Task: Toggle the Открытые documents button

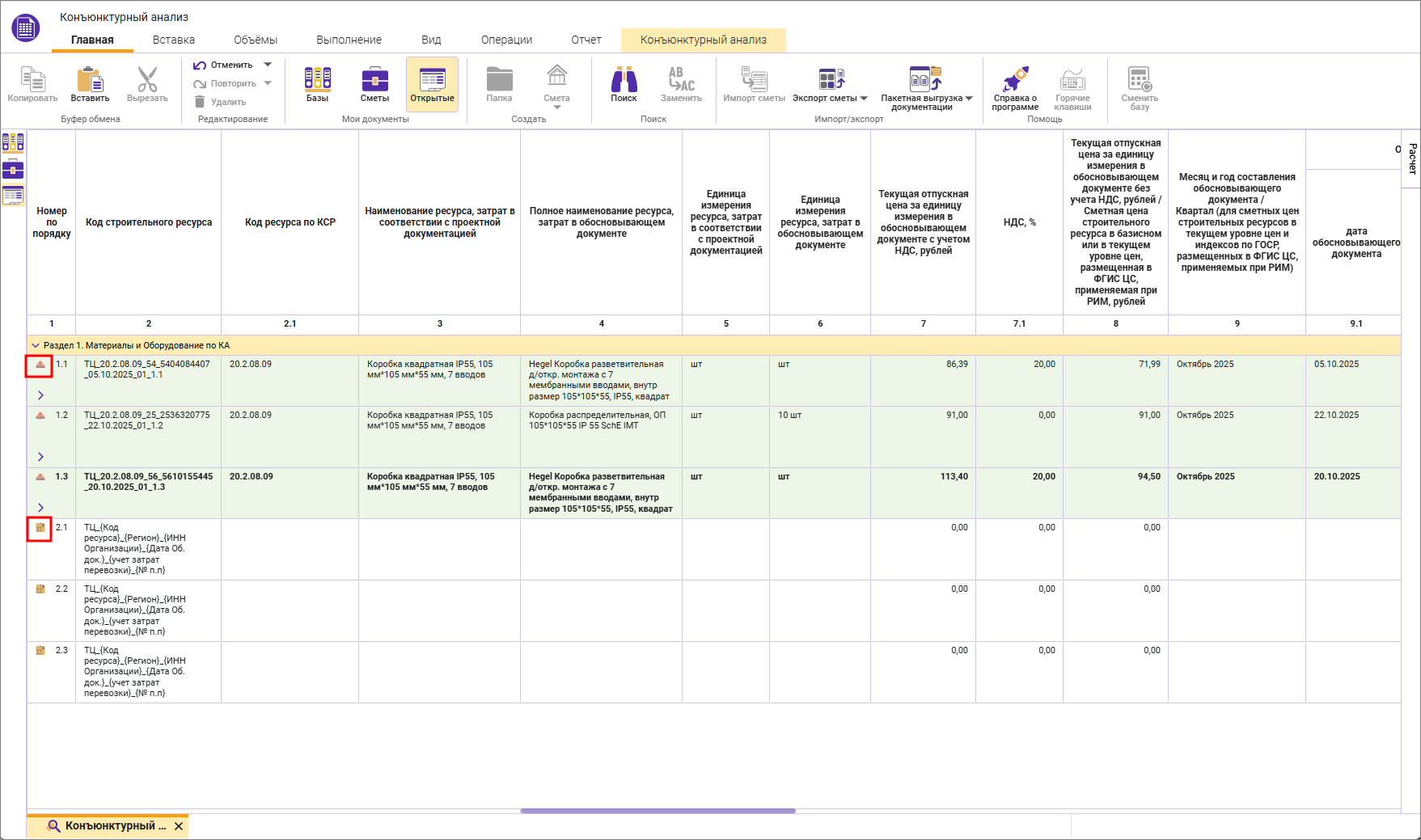Action: pyautogui.click(x=432, y=84)
